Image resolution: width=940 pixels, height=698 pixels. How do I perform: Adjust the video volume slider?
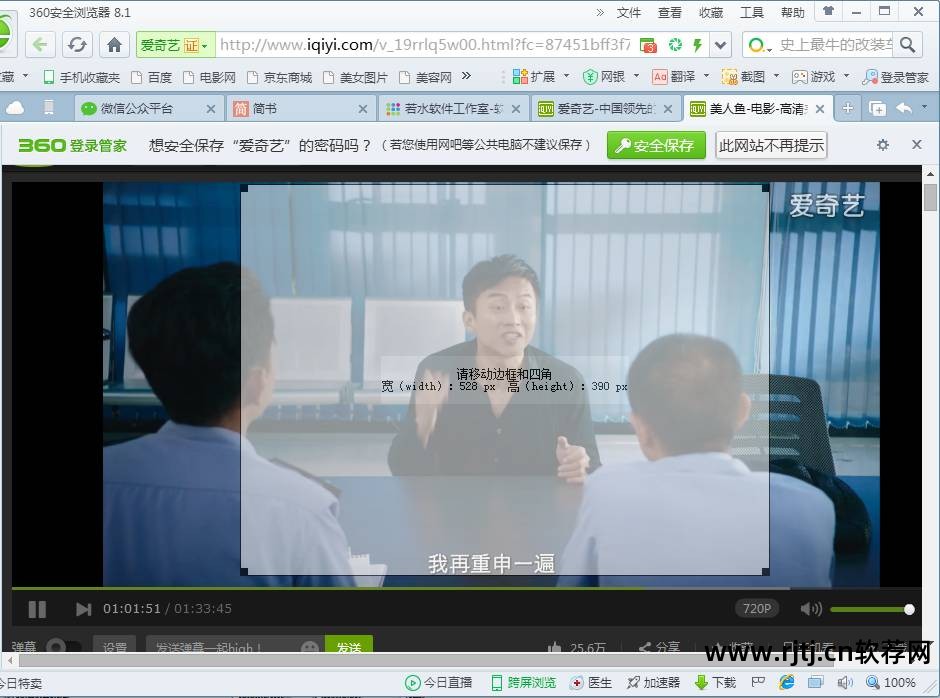[x=872, y=609]
